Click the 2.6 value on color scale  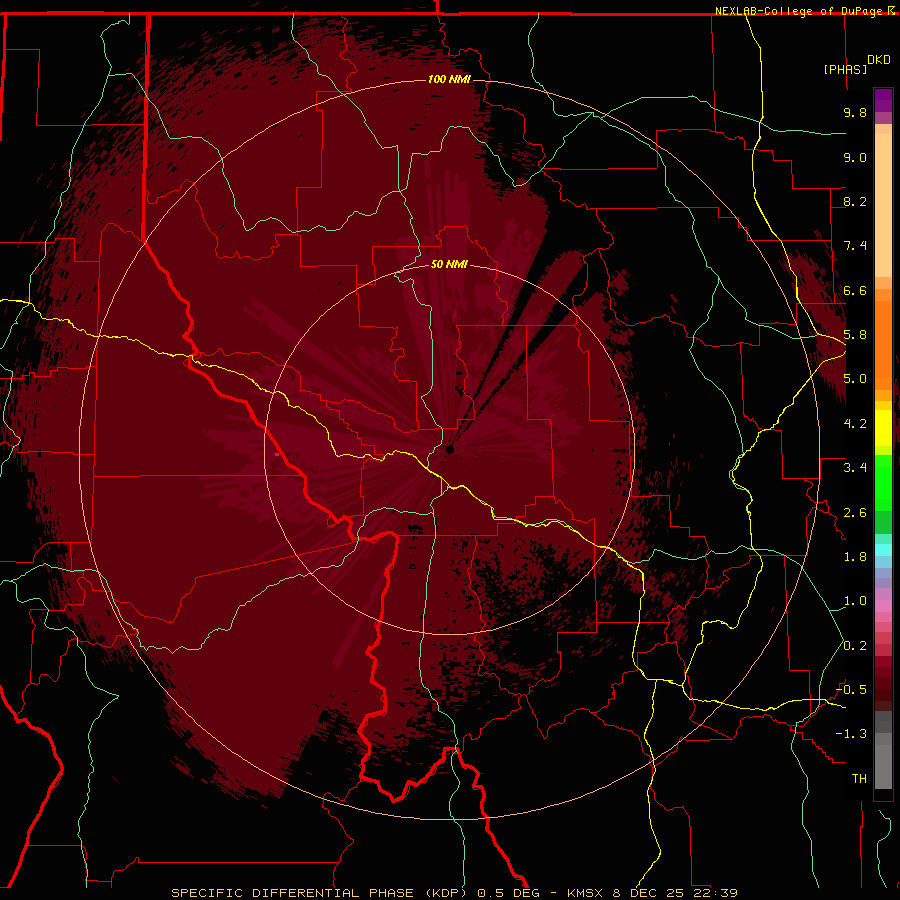click(x=855, y=513)
